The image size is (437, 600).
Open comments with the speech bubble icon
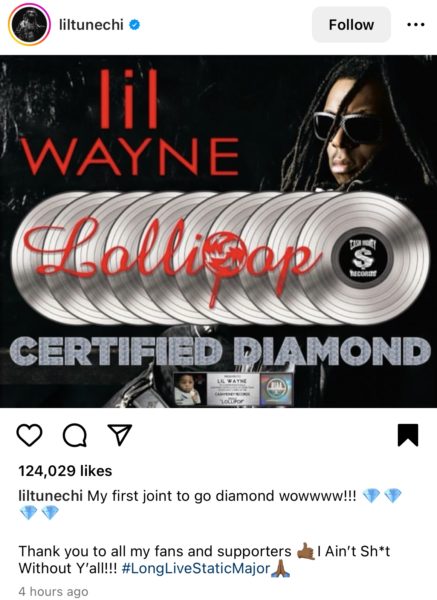(74, 435)
